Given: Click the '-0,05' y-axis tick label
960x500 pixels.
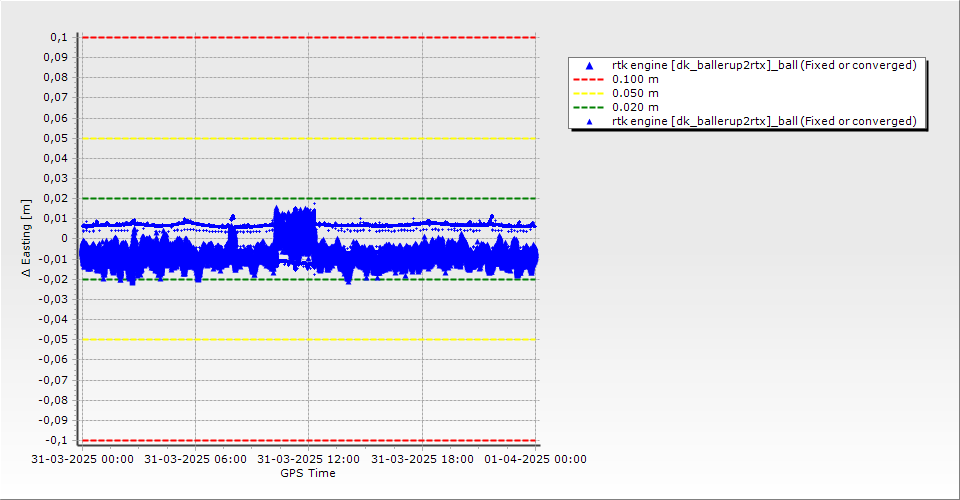Looking at the screenshot, I should (x=54, y=340).
